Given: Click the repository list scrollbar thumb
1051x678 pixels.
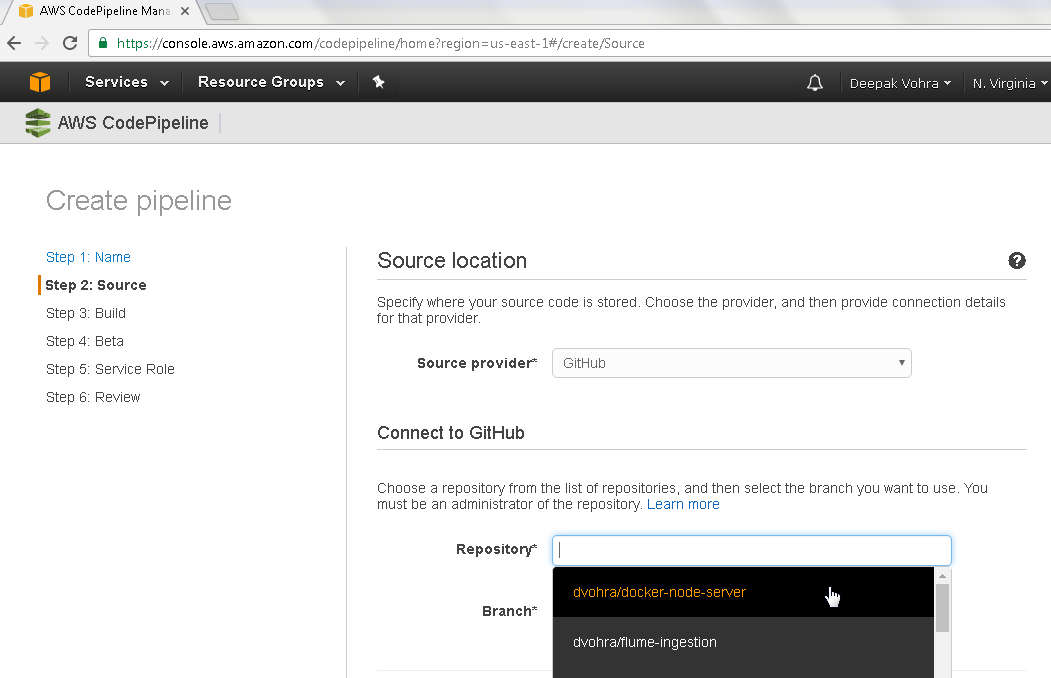Looking at the screenshot, I should tap(942, 608).
